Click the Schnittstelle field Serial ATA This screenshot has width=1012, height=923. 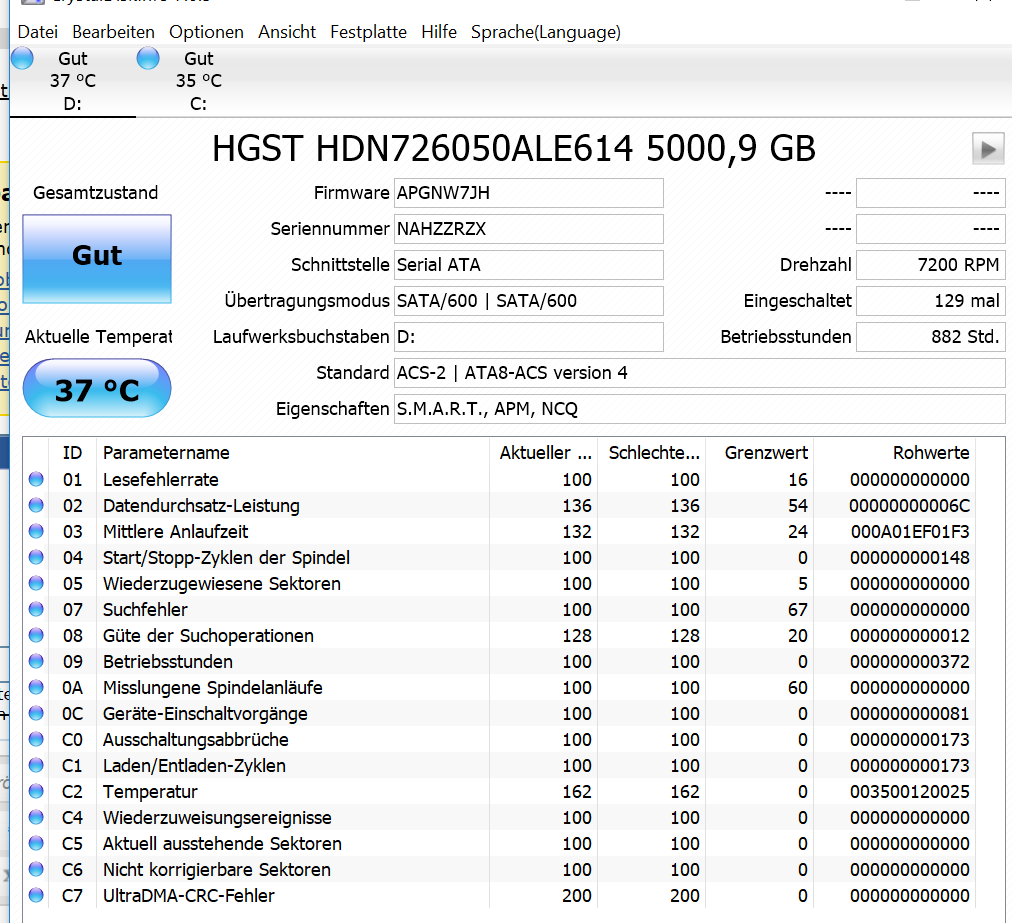(529, 265)
